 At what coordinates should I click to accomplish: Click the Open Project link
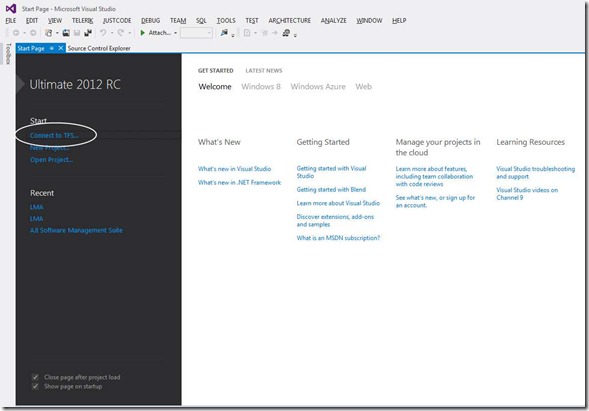pyautogui.click(x=51, y=160)
